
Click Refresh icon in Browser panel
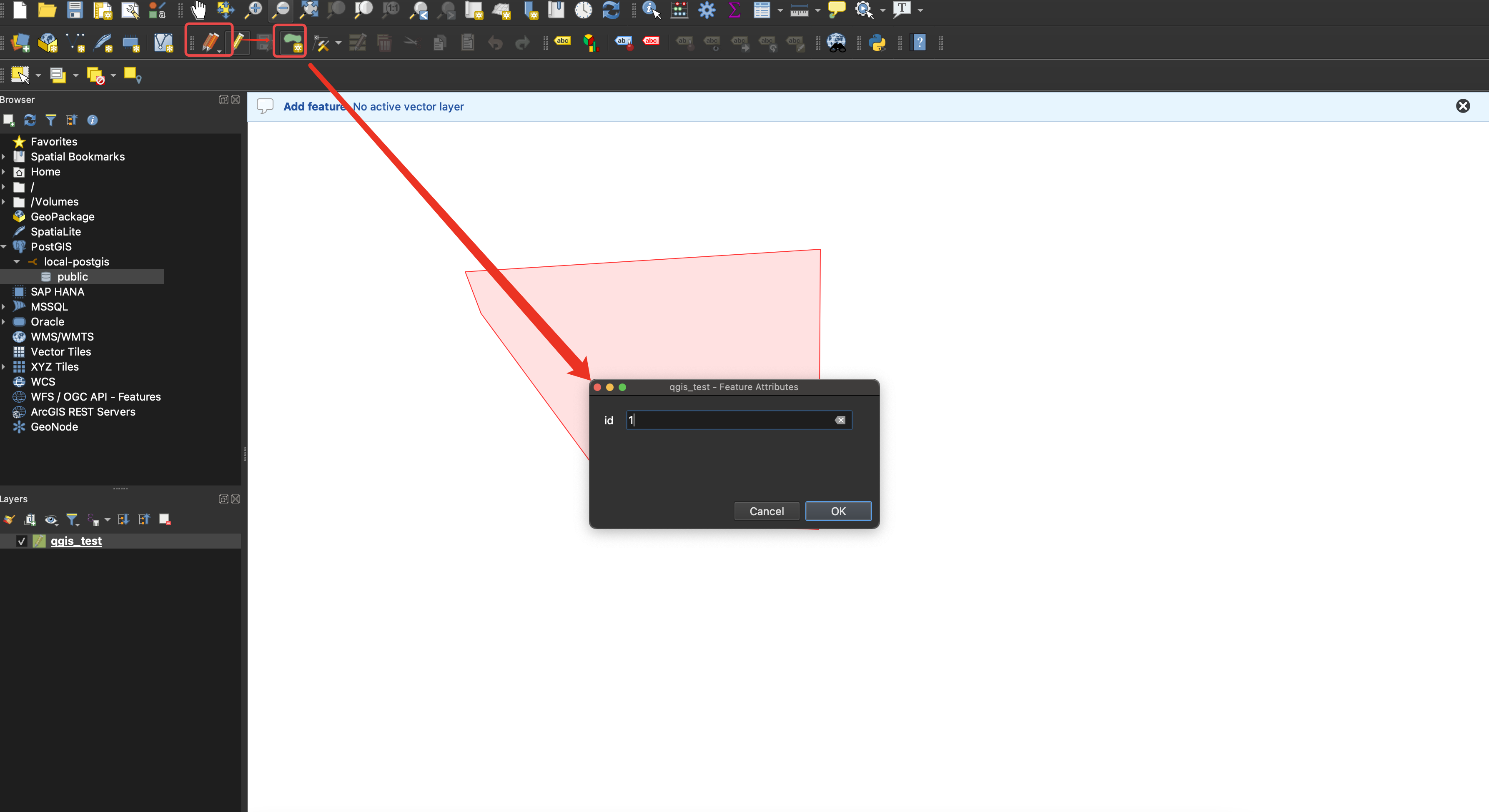click(x=30, y=120)
